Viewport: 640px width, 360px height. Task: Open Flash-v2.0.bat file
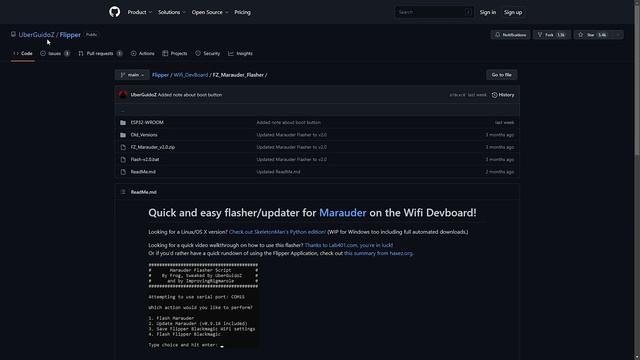145,160
